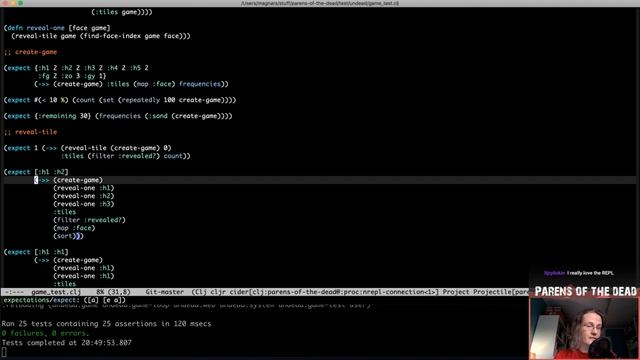Click the ";; reveal-tile" comment
Screen dimensions: 640x360
click(x=31, y=132)
